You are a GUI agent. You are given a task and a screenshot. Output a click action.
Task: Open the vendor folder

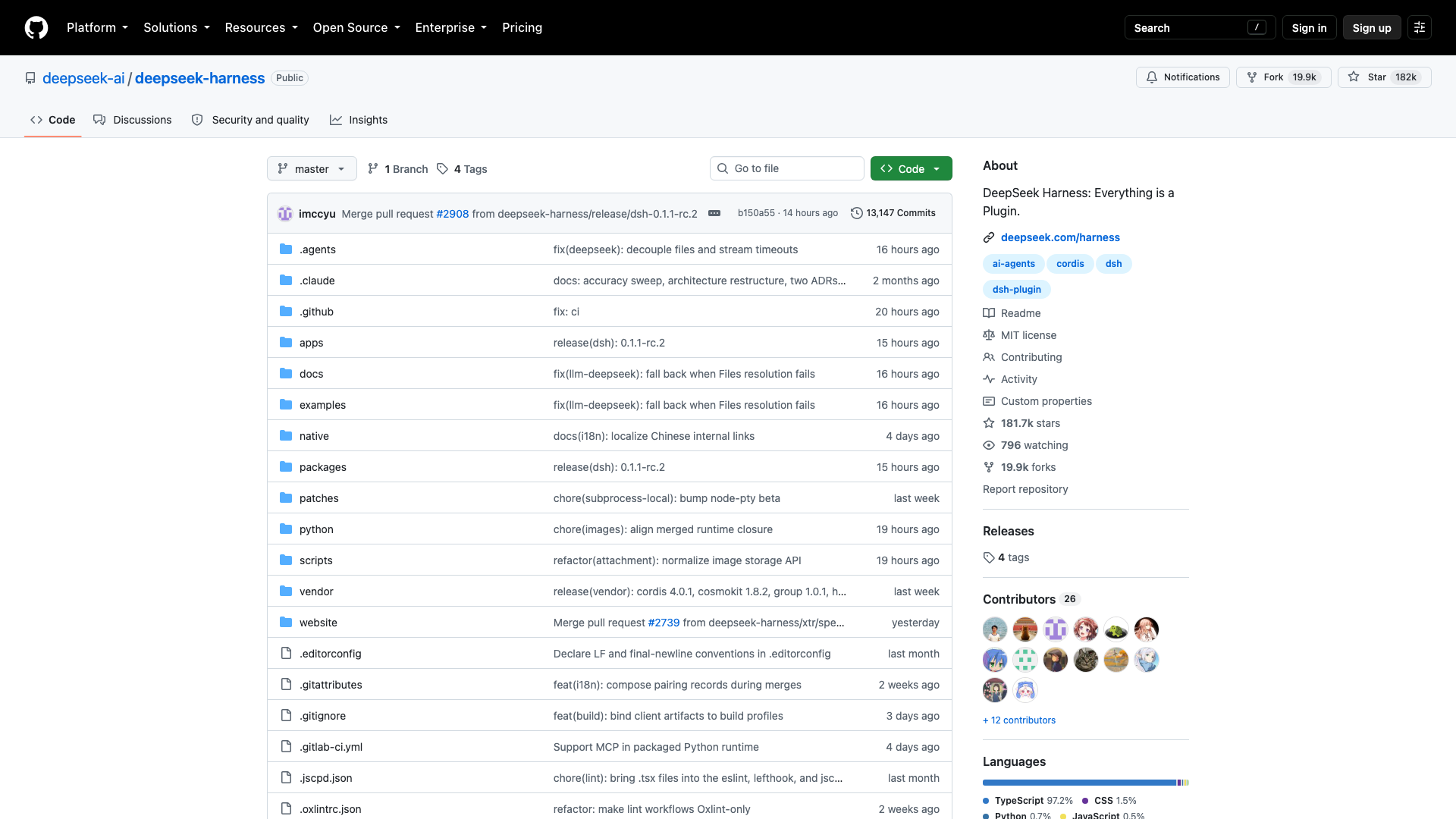tap(316, 591)
